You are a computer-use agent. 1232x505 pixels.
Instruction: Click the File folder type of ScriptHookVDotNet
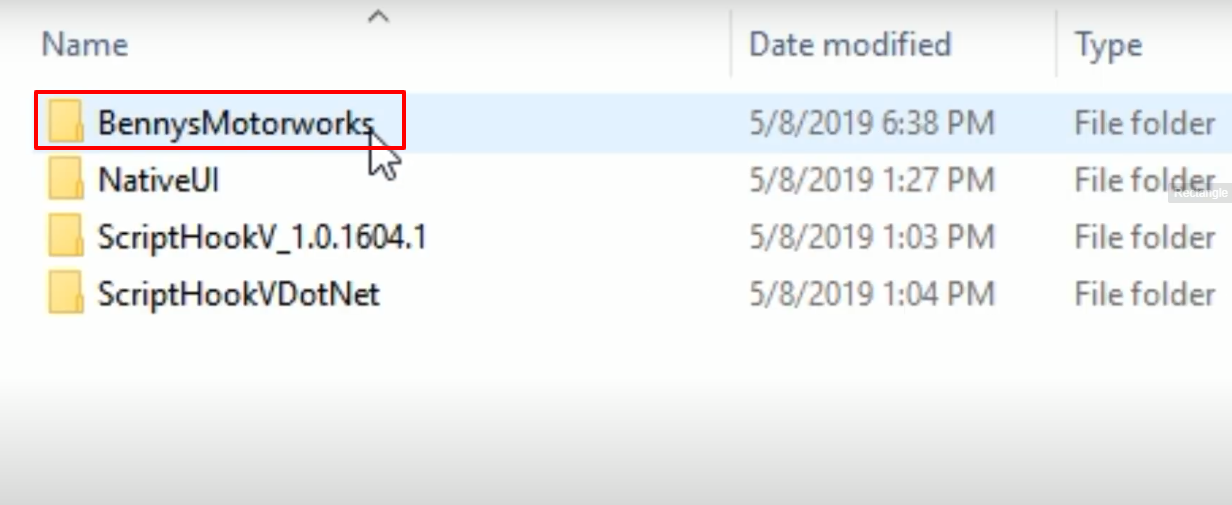[1144, 294]
